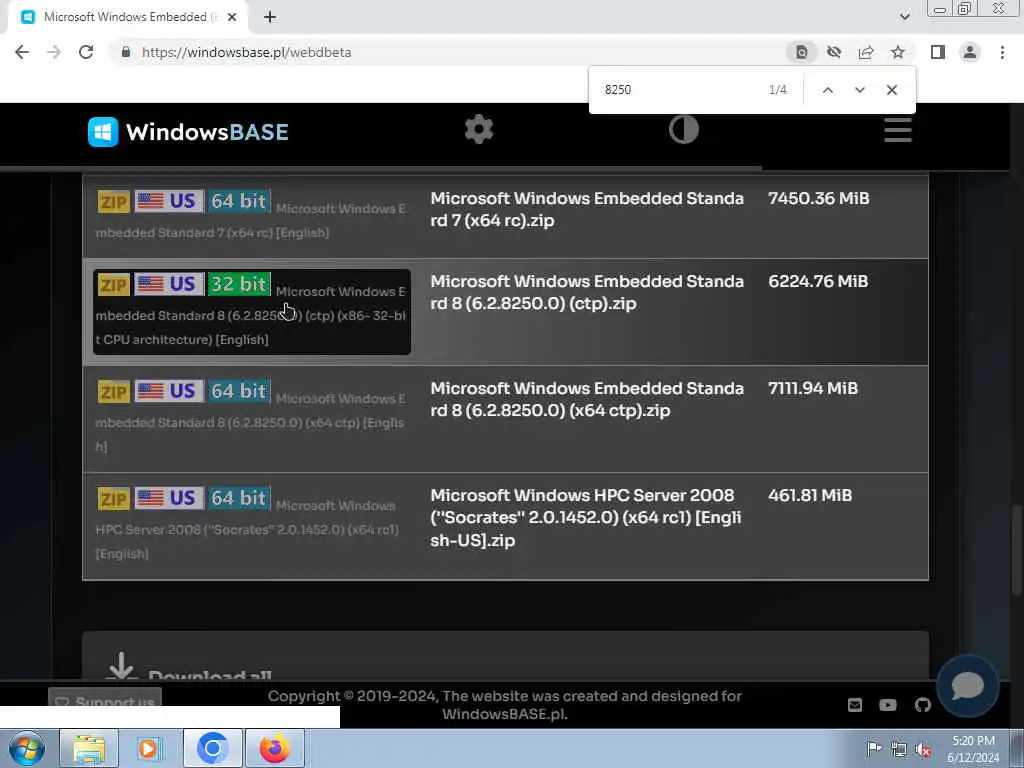This screenshot has width=1024, height=768.
Task: Click the page search lens icon in address bar
Action: click(x=801, y=52)
